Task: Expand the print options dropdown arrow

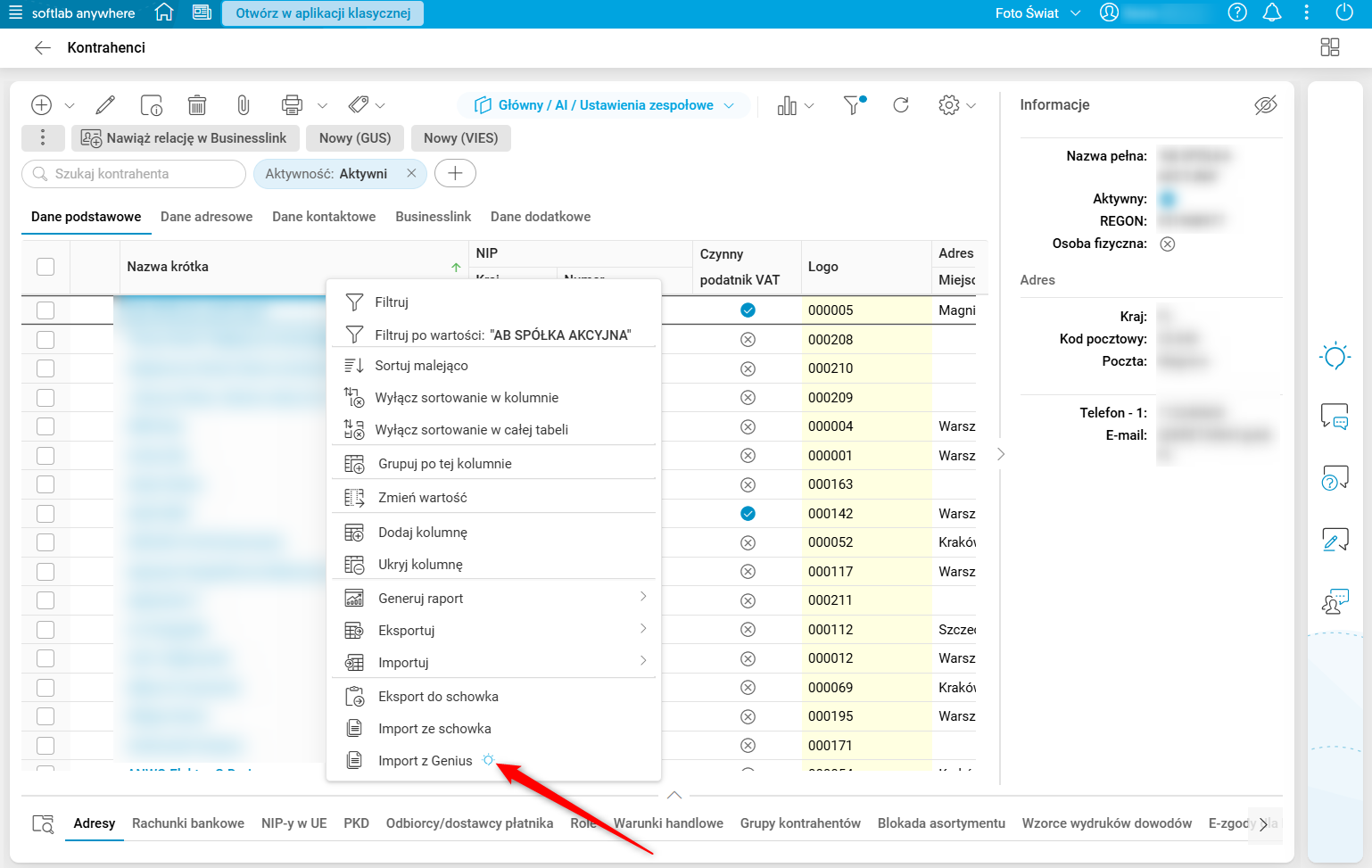Action: (322, 106)
